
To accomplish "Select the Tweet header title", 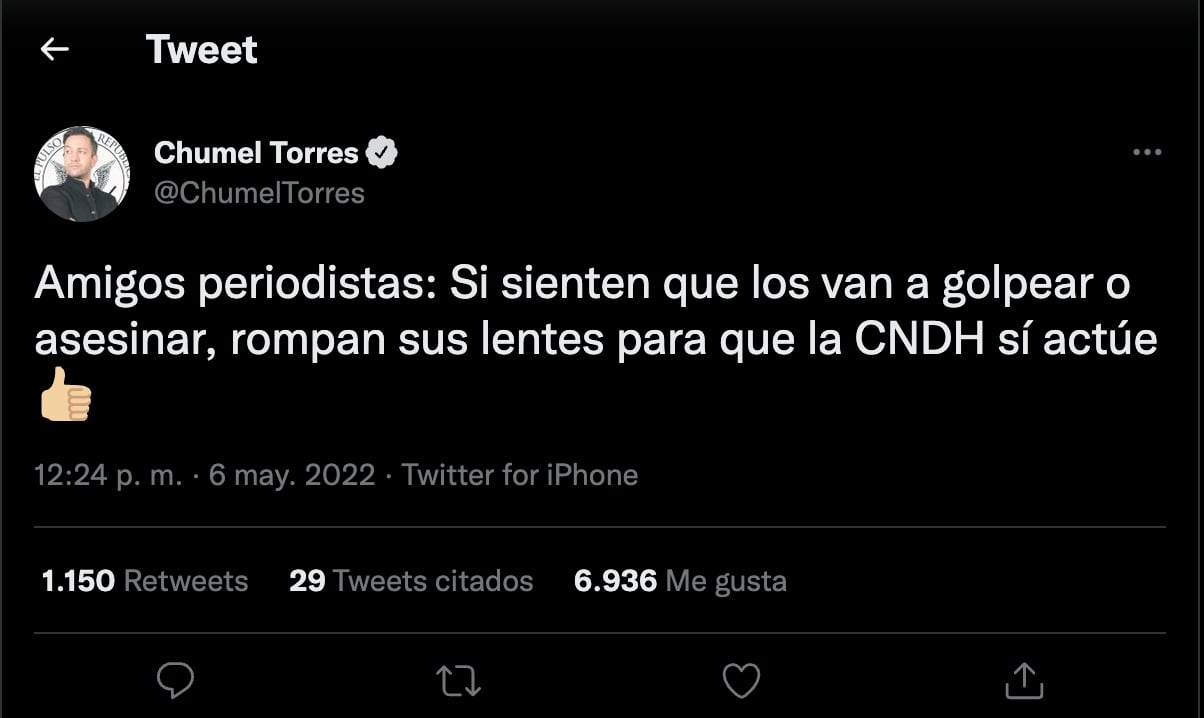I will [x=202, y=48].
